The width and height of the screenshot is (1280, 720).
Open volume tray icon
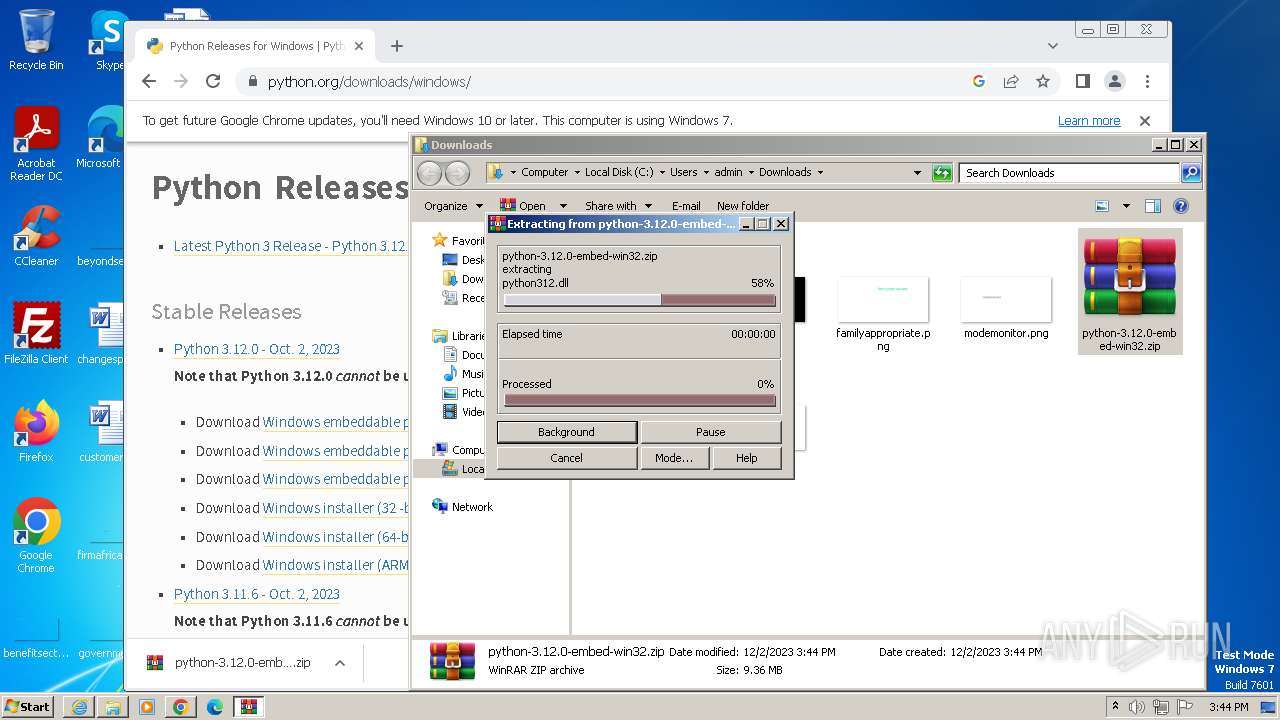(1137, 706)
